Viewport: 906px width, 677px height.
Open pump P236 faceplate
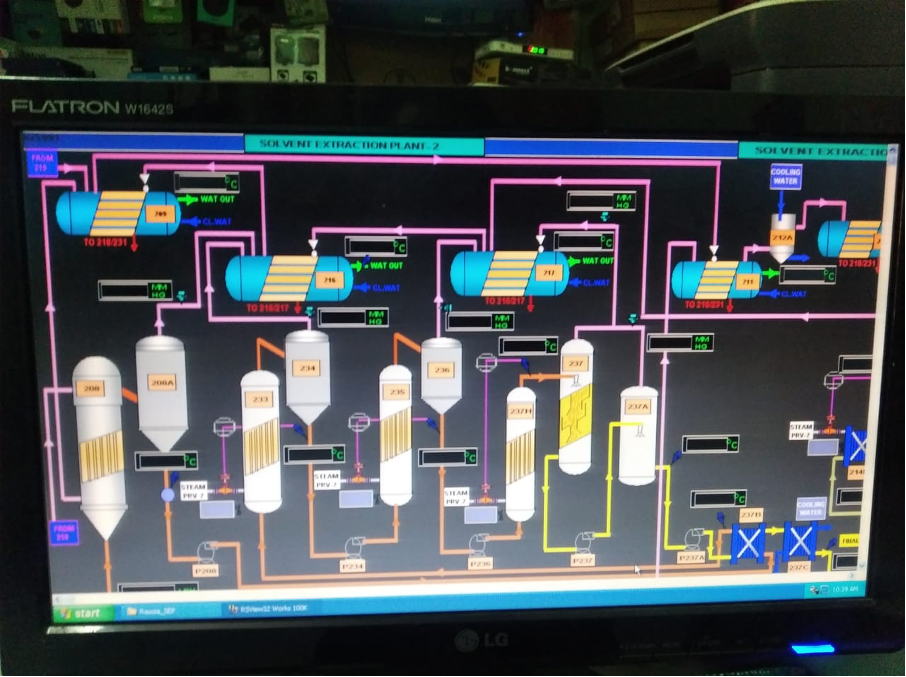[x=479, y=544]
